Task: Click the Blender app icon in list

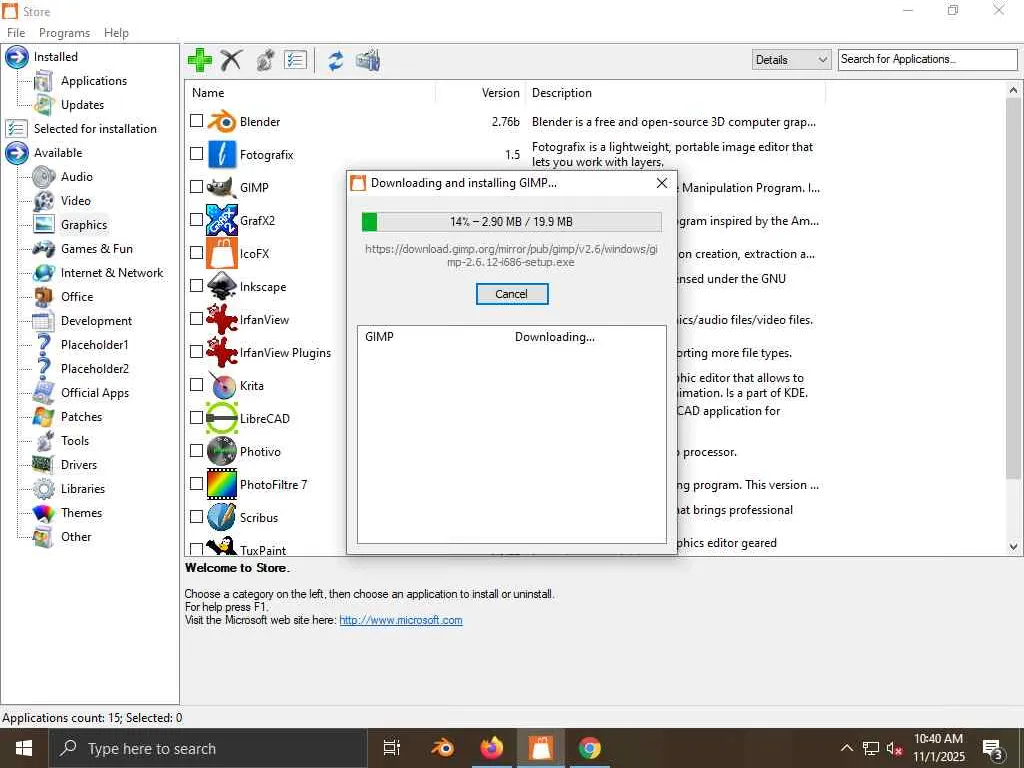Action: 222,121
